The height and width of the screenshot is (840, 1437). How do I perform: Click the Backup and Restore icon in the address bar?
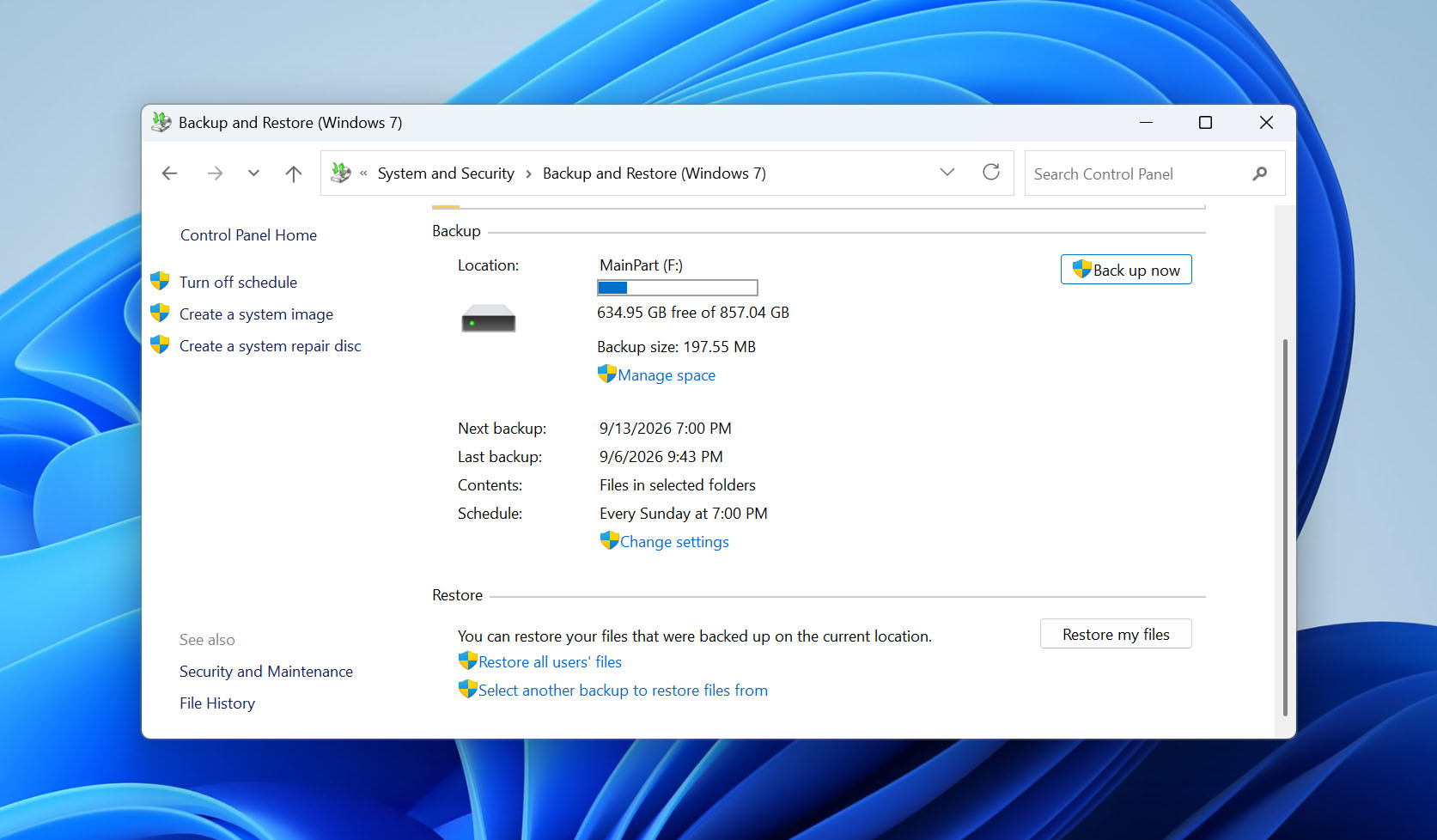341,173
